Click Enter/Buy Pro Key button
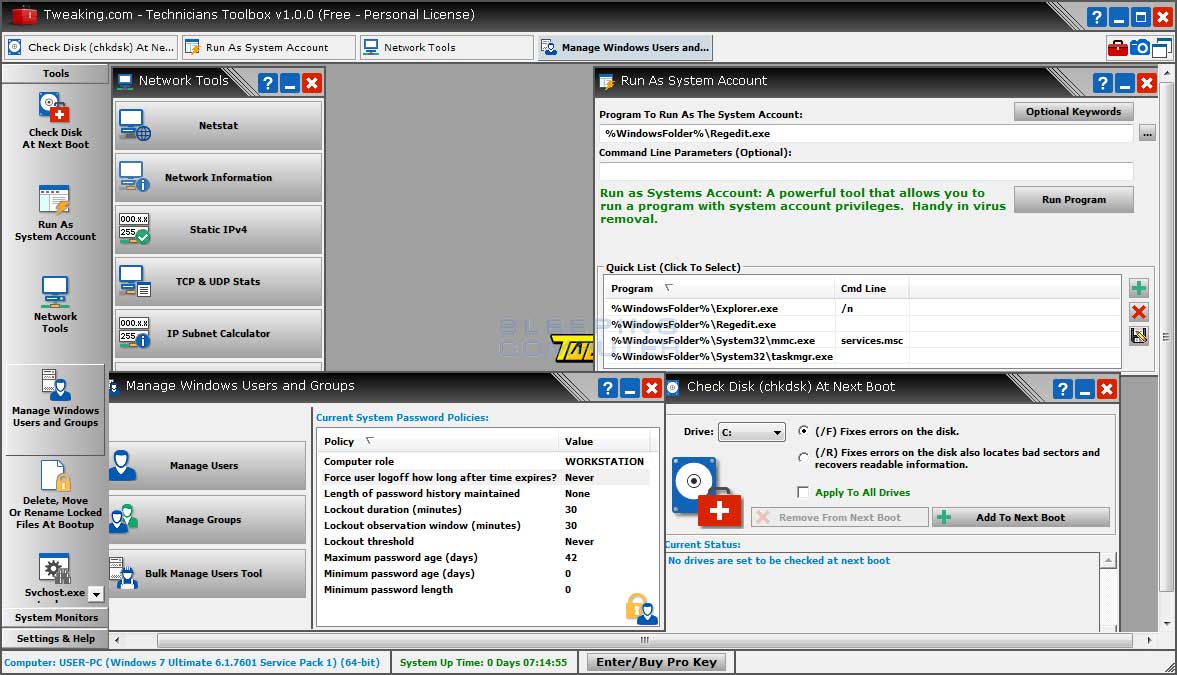This screenshot has height=675, width=1177. coord(656,662)
